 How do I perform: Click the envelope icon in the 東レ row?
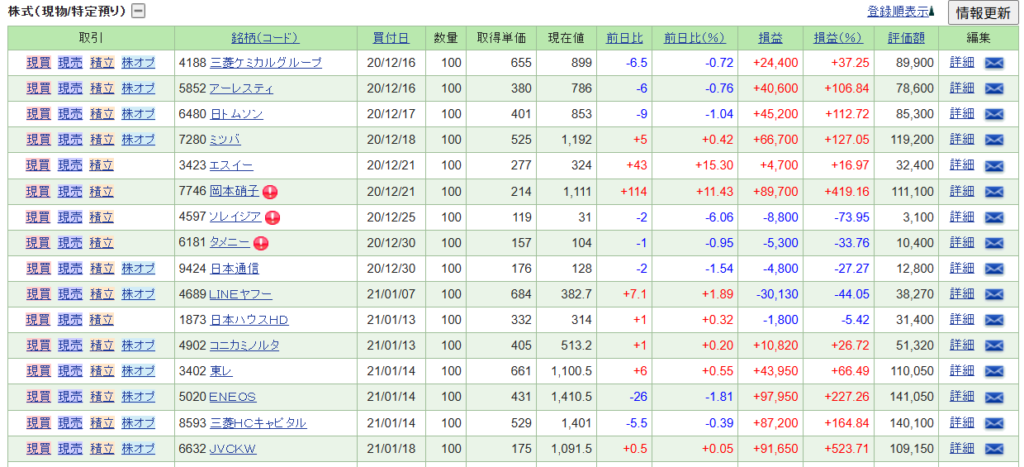point(994,371)
